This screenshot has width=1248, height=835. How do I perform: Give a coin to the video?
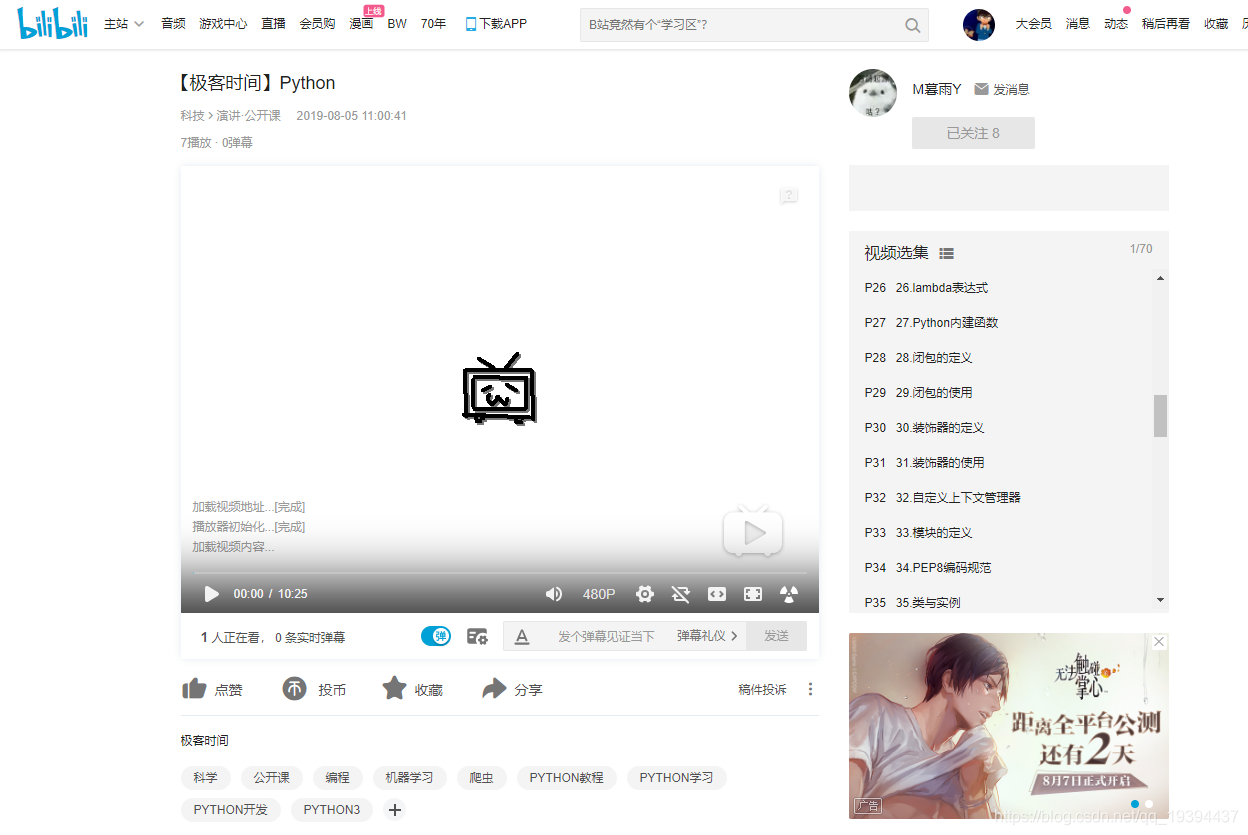pyautogui.click(x=294, y=689)
